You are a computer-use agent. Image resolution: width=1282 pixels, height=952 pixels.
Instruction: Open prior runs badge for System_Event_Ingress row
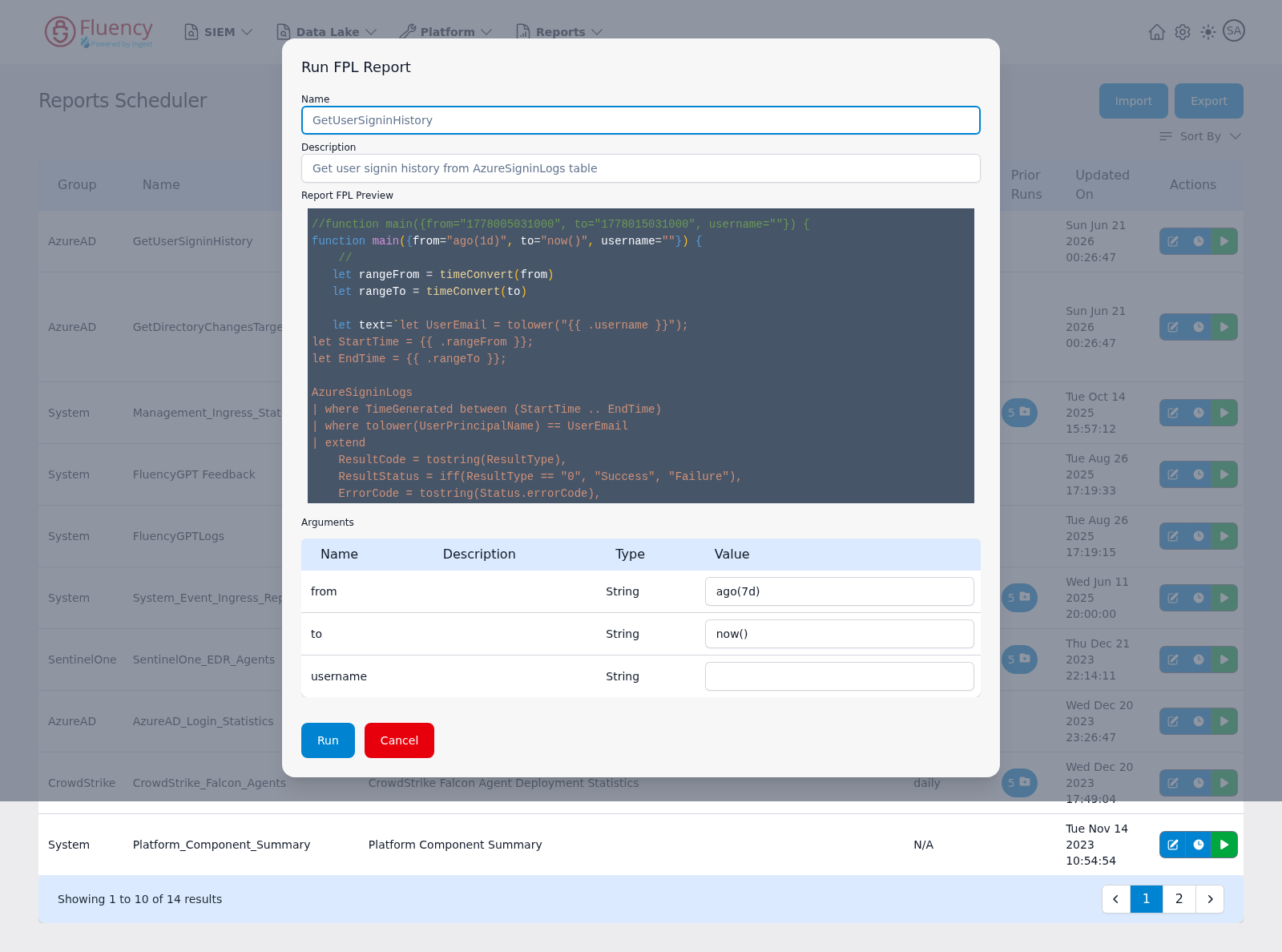pyautogui.click(x=1019, y=598)
